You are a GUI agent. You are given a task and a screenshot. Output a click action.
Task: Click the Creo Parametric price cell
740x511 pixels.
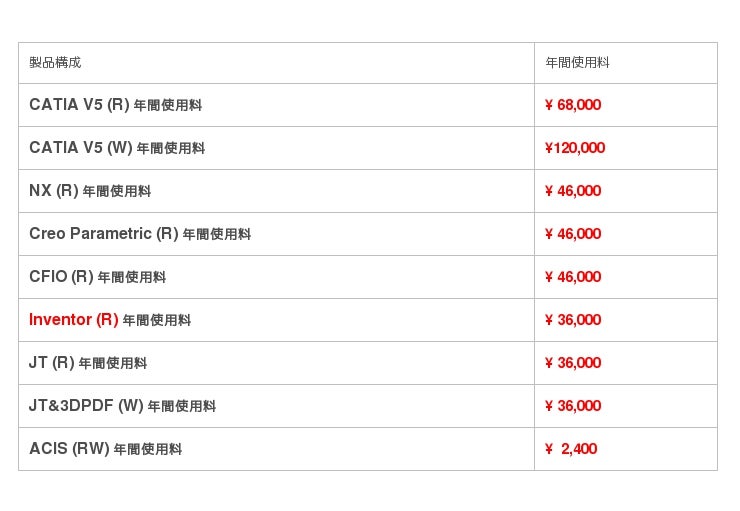tap(573, 234)
